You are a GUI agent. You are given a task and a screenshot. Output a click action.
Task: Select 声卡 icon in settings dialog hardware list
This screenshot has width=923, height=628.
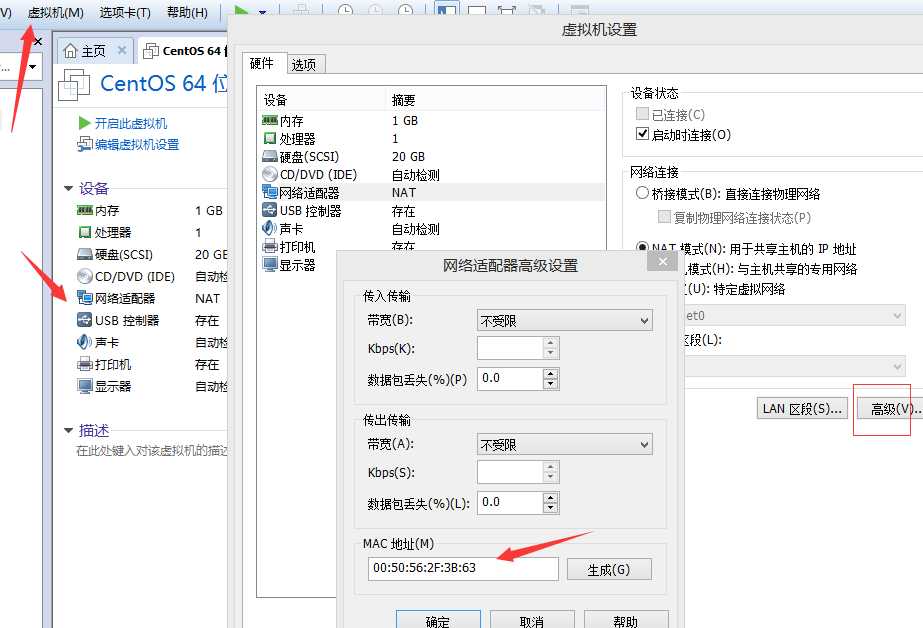click(x=270, y=228)
